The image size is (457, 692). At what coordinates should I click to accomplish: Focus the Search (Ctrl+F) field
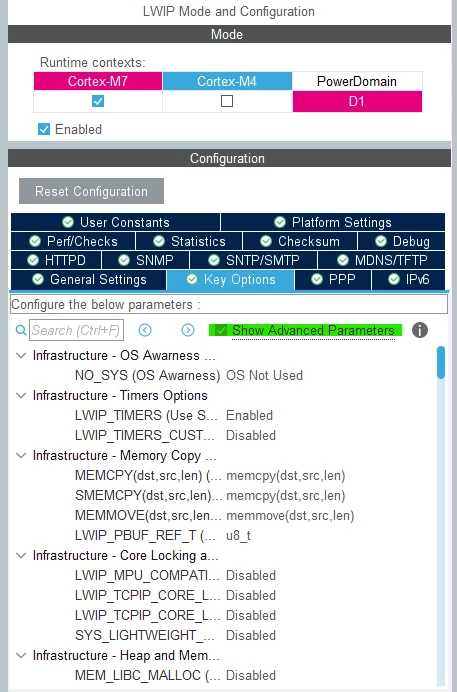76,330
